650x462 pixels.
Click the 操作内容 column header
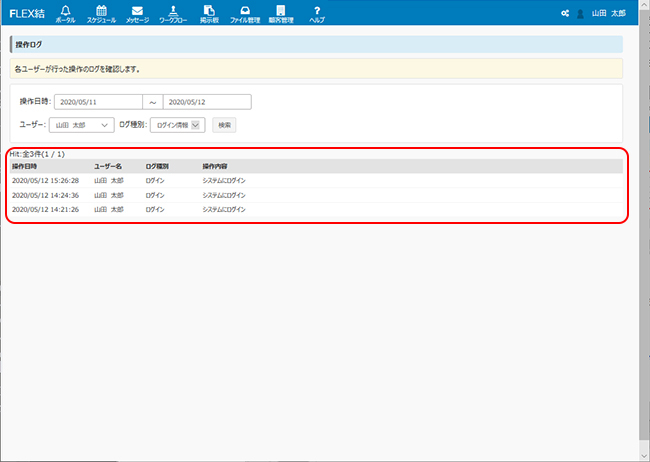coord(215,166)
